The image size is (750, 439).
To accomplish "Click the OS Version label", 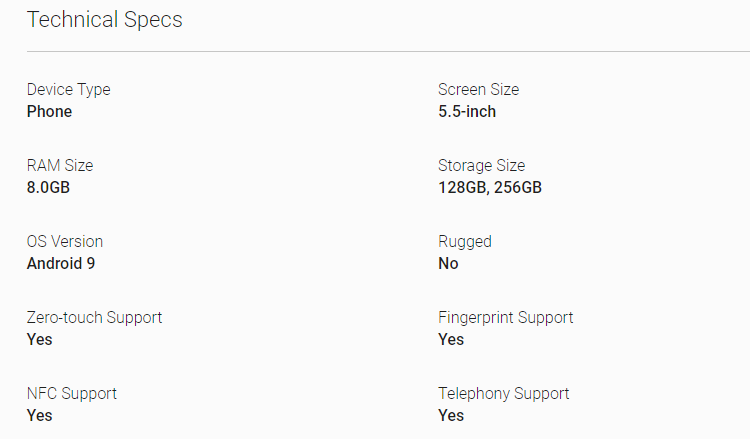I will point(65,242).
